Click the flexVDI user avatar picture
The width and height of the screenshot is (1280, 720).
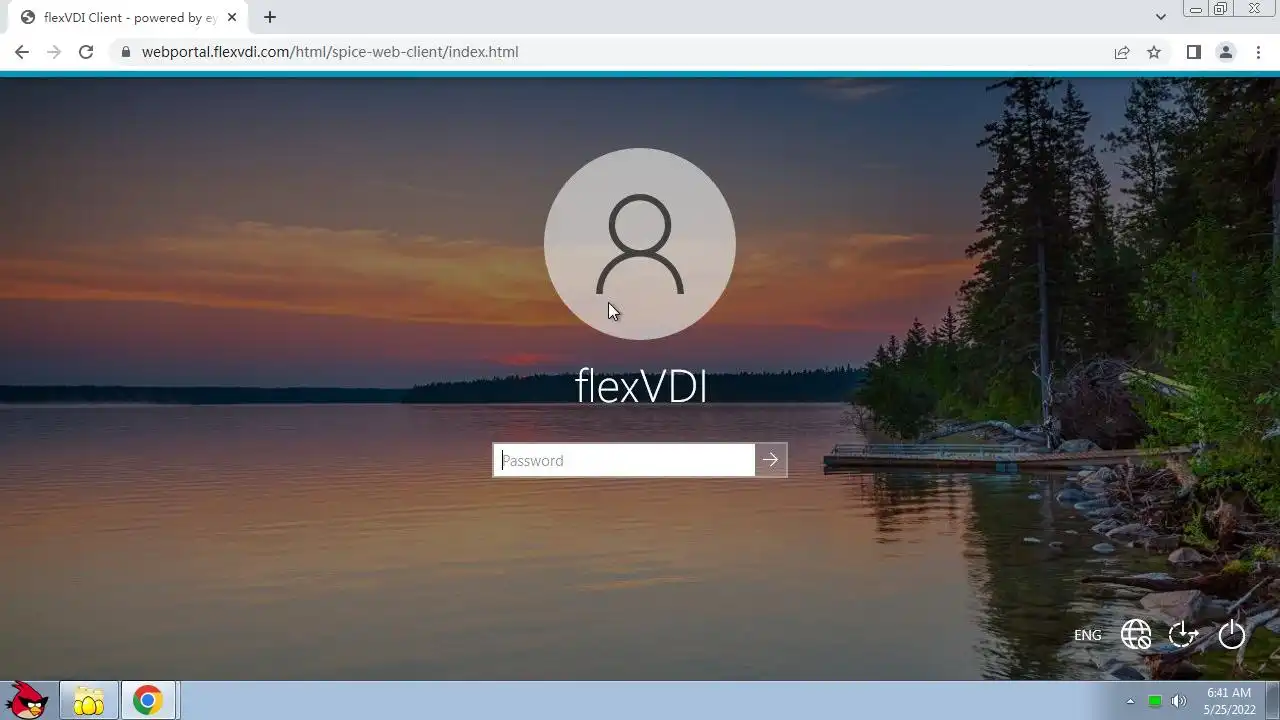coord(640,244)
